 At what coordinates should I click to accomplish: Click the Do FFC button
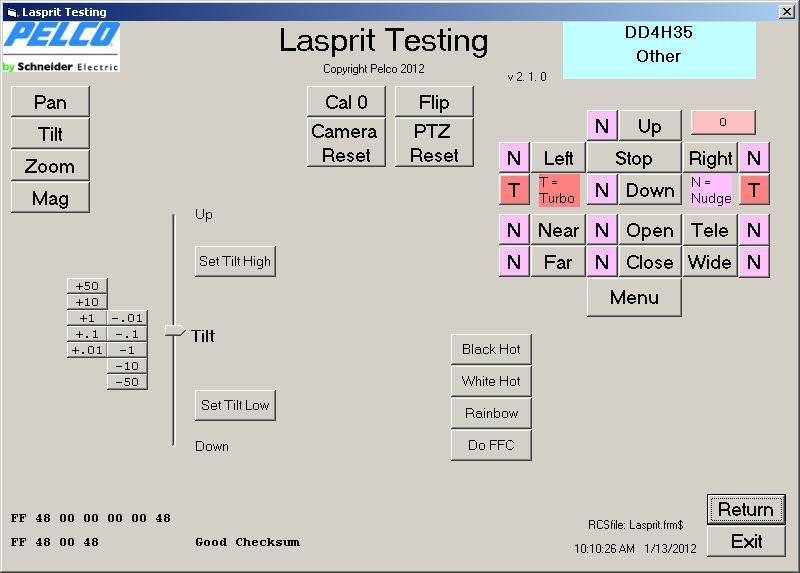pyautogui.click(x=491, y=445)
